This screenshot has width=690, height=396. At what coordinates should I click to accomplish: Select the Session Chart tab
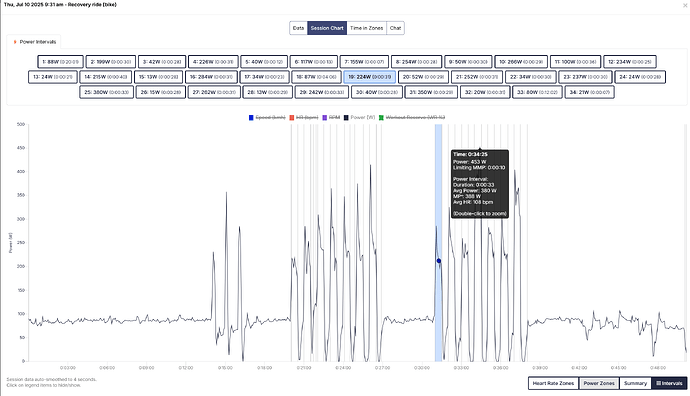tap(327, 28)
